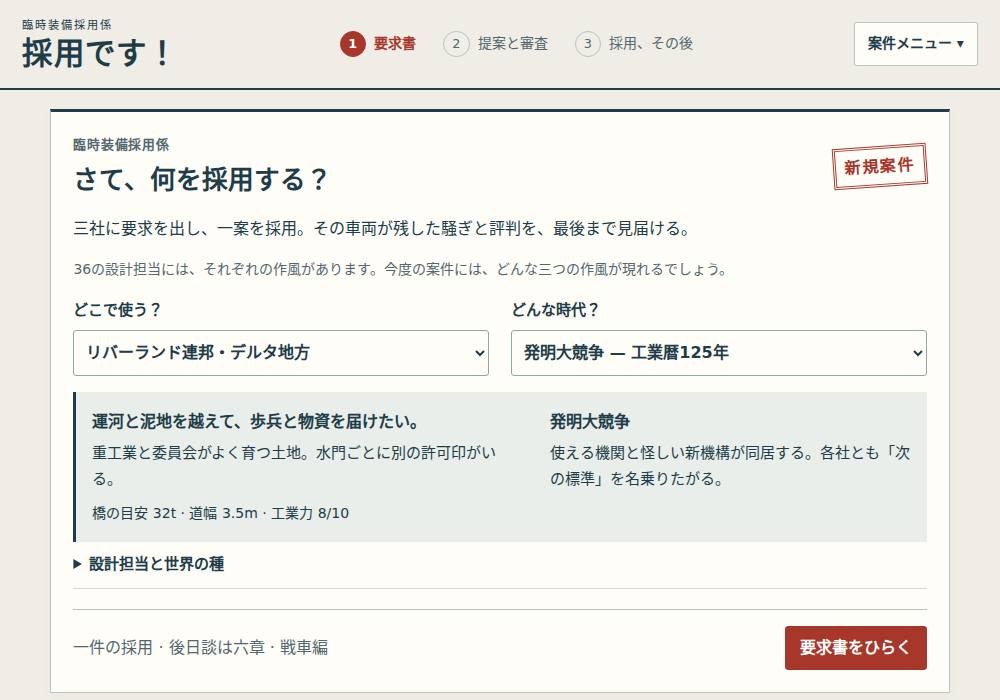The image size is (1000, 700).
Task: Click the 発明大競争 heading in info panel
Action: [590, 421]
